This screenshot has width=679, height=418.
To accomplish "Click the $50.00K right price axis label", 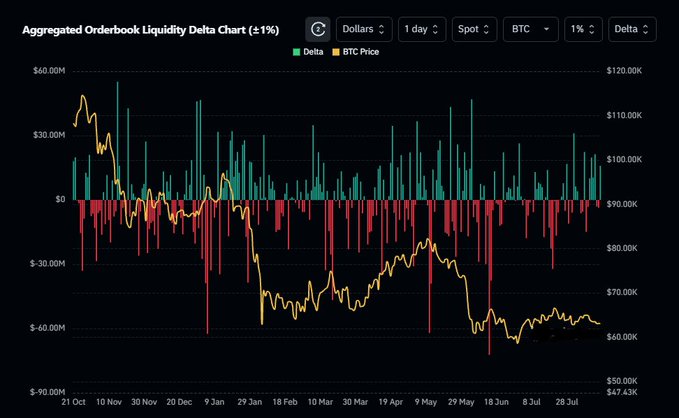I will tap(622, 381).
